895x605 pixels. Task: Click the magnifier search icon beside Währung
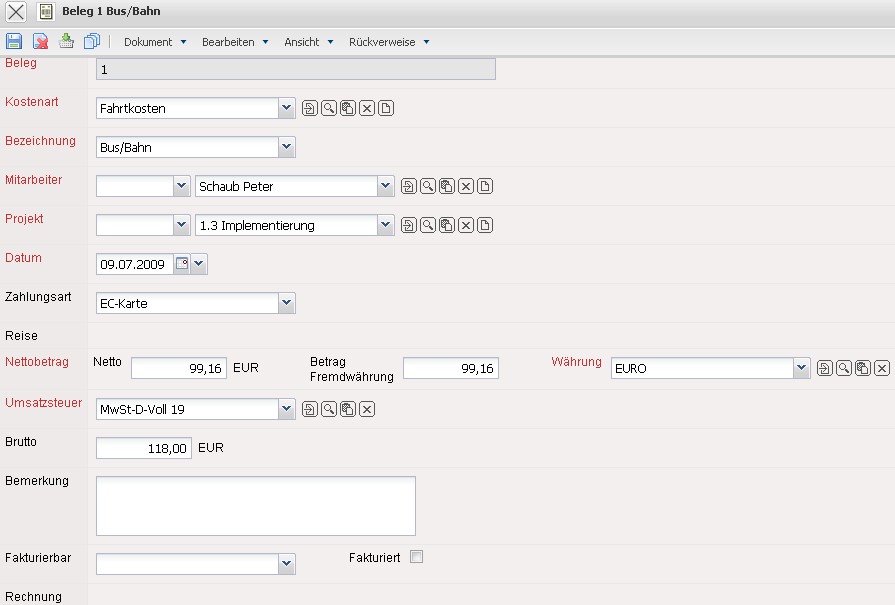(844, 368)
